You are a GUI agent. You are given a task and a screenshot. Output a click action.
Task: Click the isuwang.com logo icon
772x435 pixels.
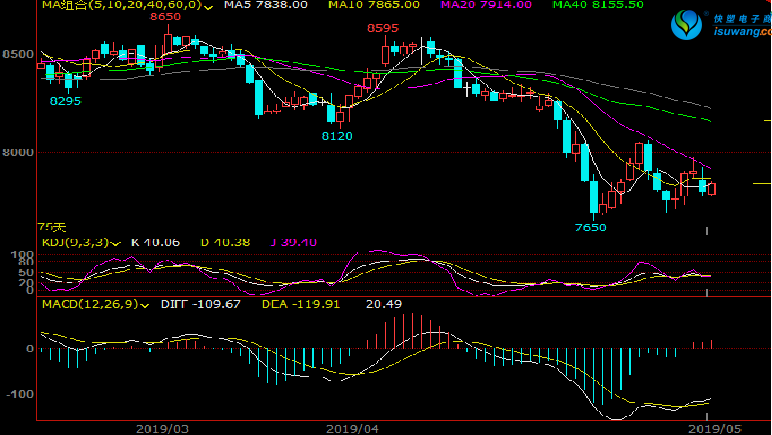click(687, 24)
